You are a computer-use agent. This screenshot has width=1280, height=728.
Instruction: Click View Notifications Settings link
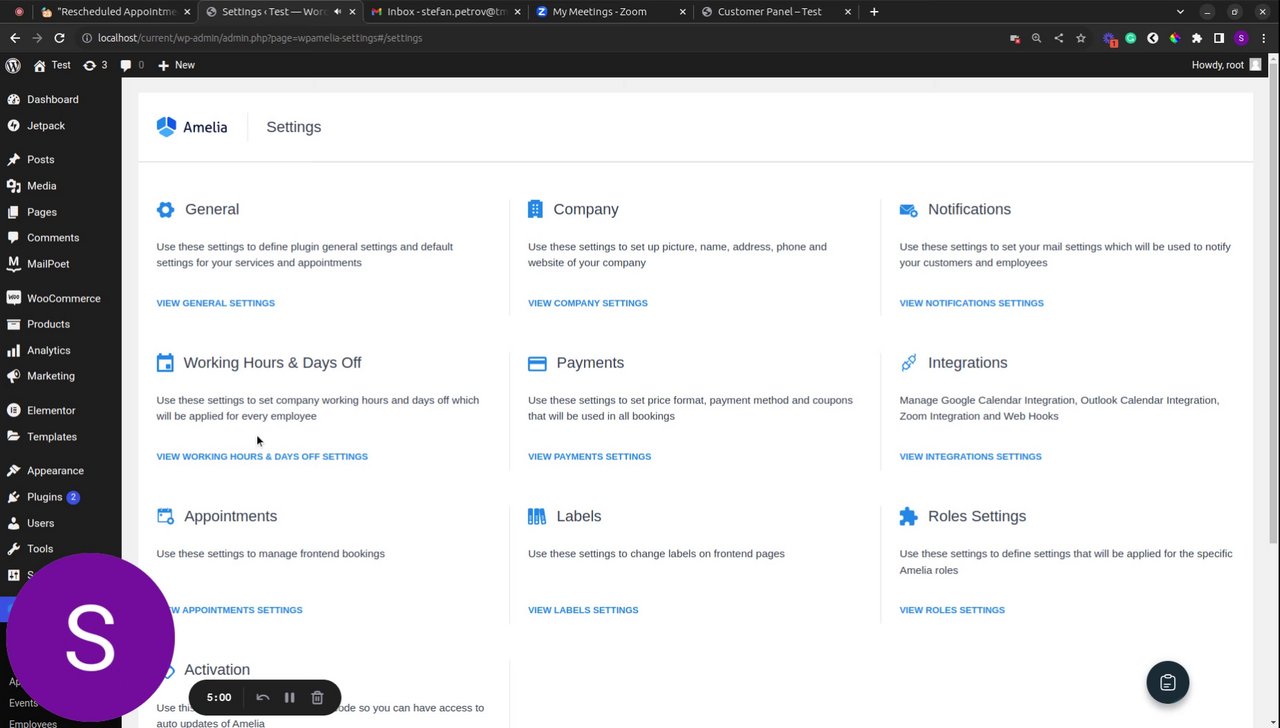[x=971, y=303]
